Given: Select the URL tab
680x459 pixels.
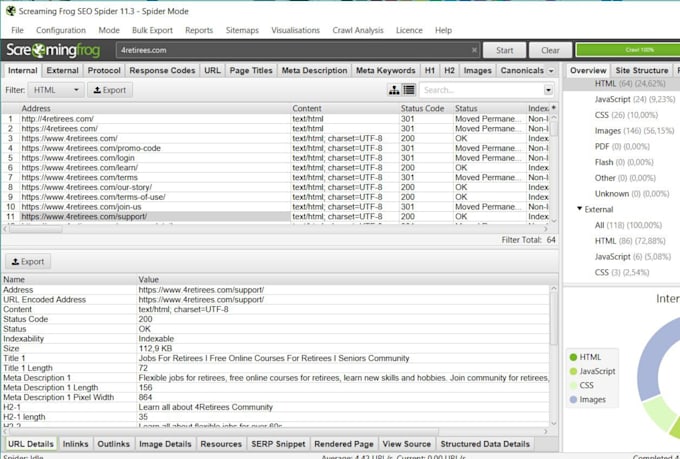Looking at the screenshot, I should coord(212,70).
